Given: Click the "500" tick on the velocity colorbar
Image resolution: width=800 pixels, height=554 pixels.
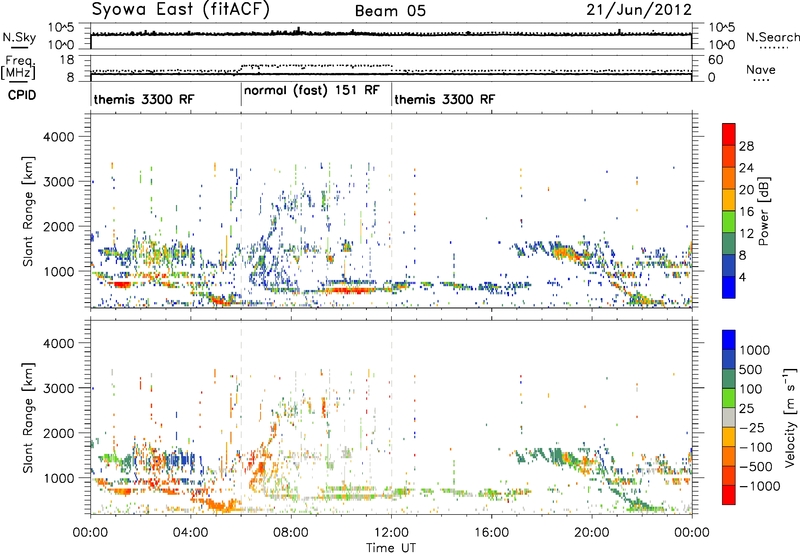Looking at the screenshot, I should click(x=751, y=370).
